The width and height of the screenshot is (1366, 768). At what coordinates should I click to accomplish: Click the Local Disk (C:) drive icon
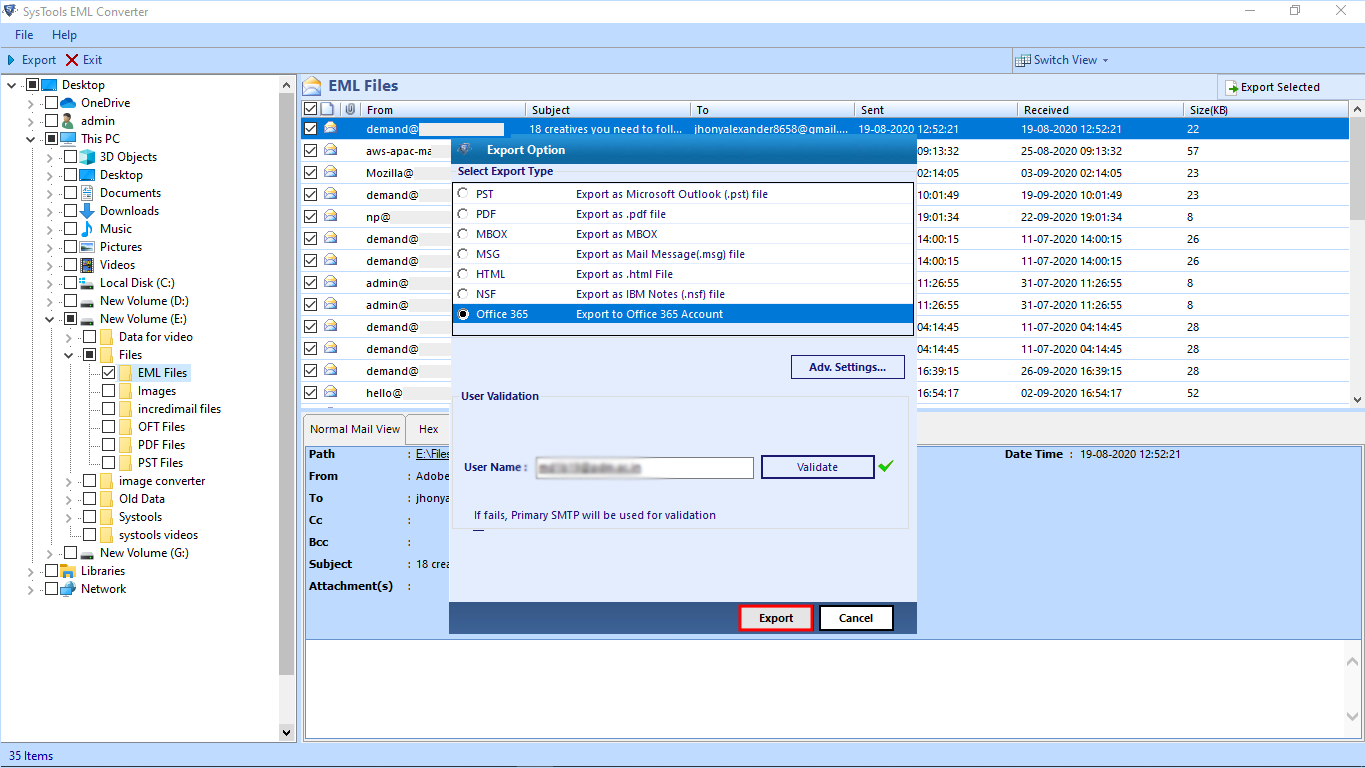point(87,283)
